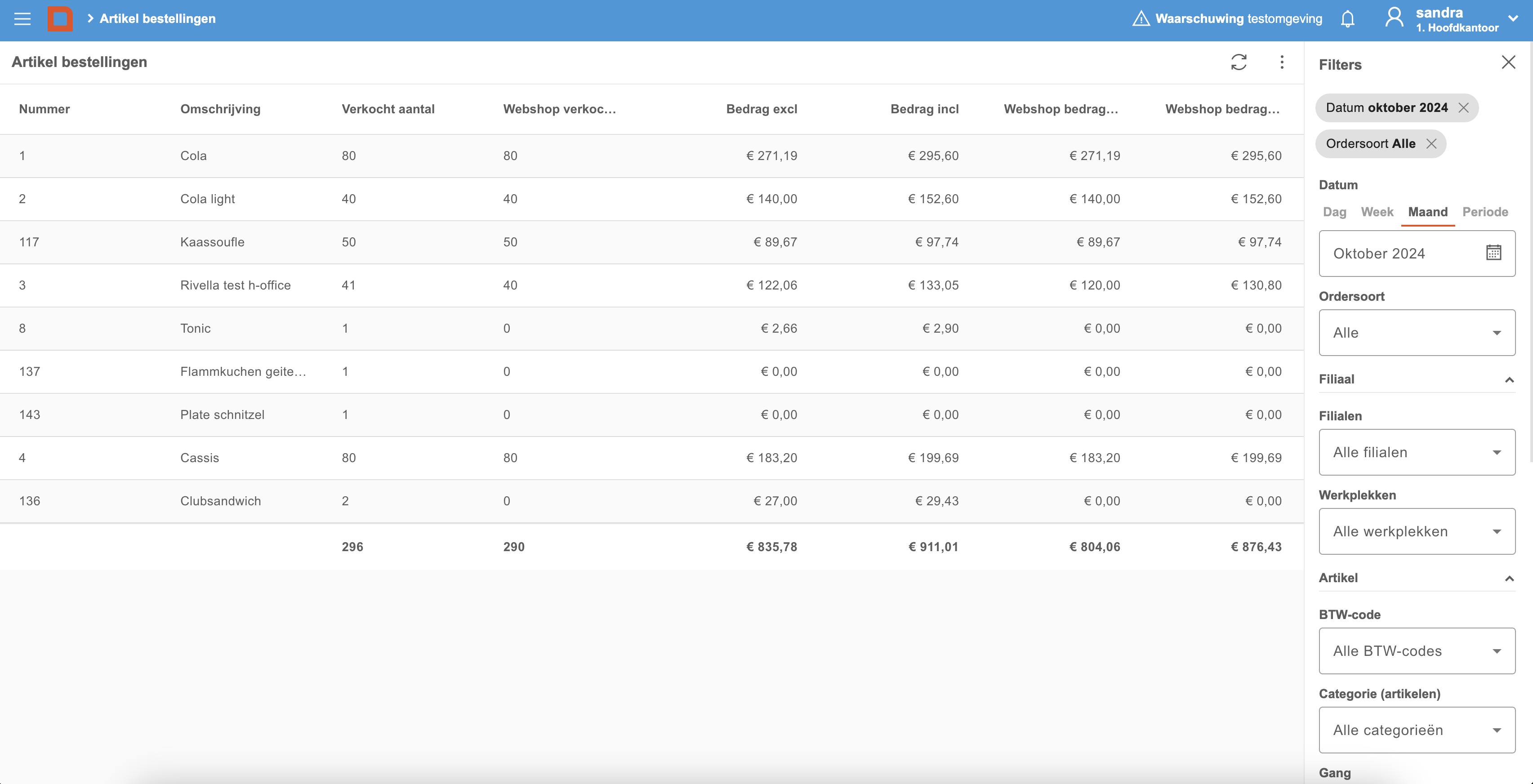Sort by Verkocht aantal column header

tap(388, 109)
